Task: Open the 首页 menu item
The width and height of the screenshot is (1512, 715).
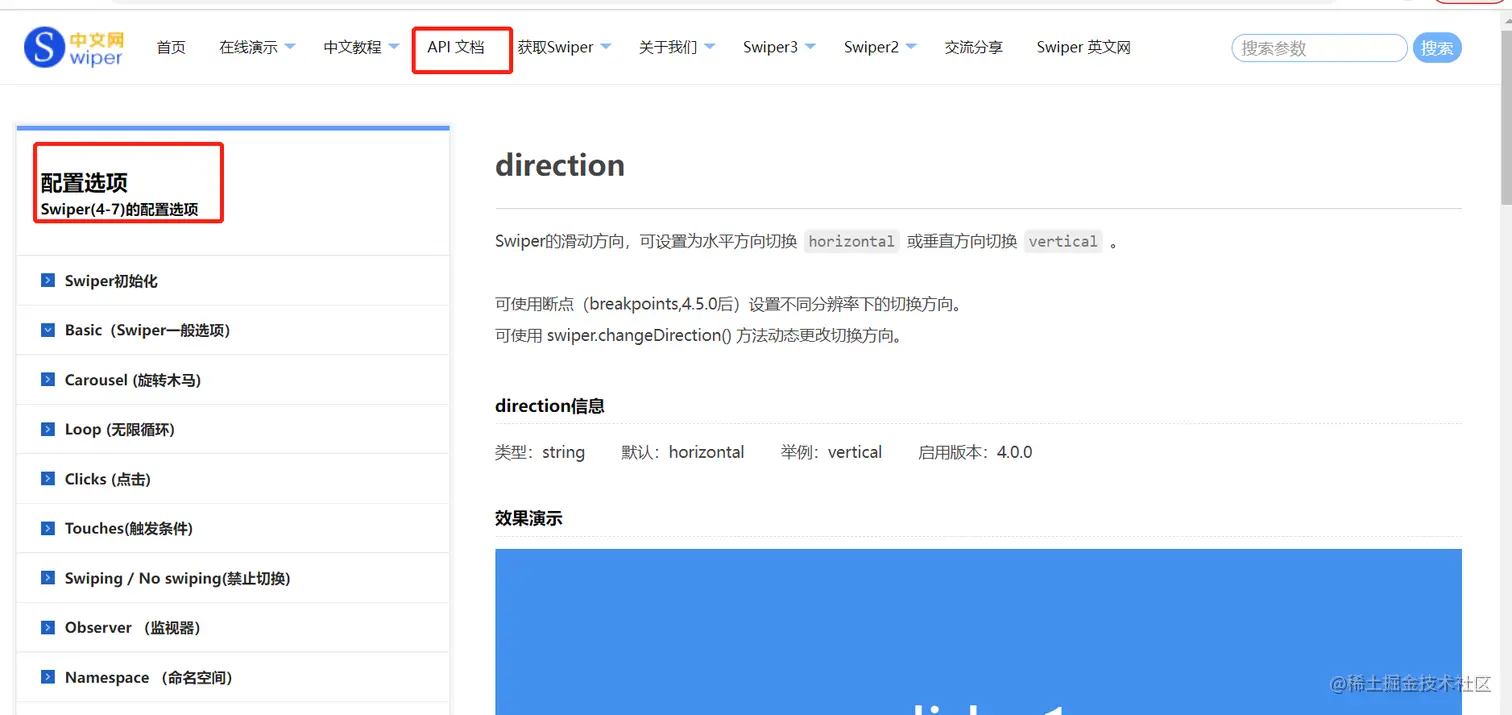Action: pyautogui.click(x=171, y=47)
